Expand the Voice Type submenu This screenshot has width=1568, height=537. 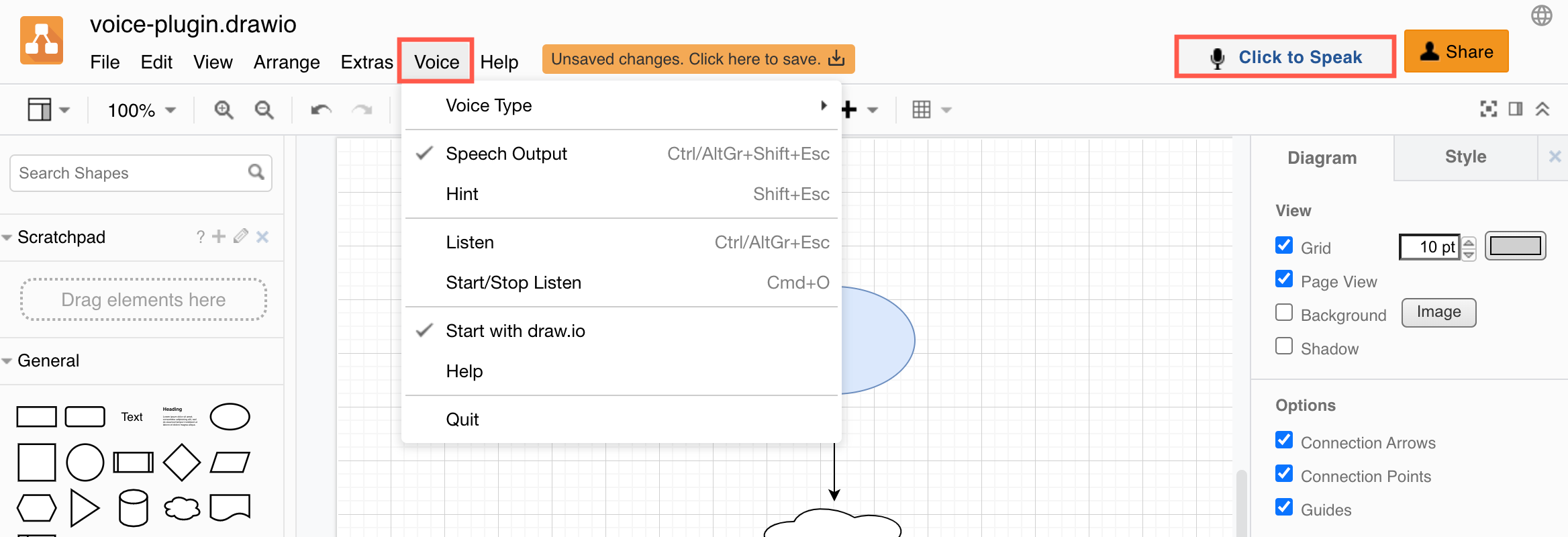[x=622, y=105]
